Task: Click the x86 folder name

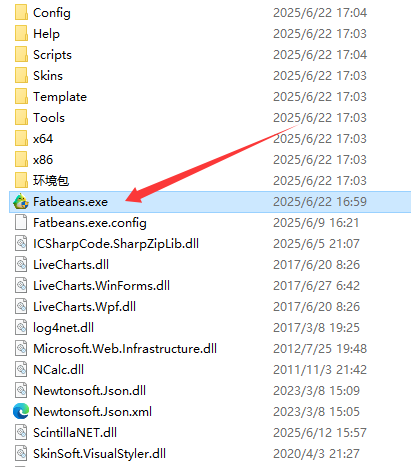Action: [43, 160]
